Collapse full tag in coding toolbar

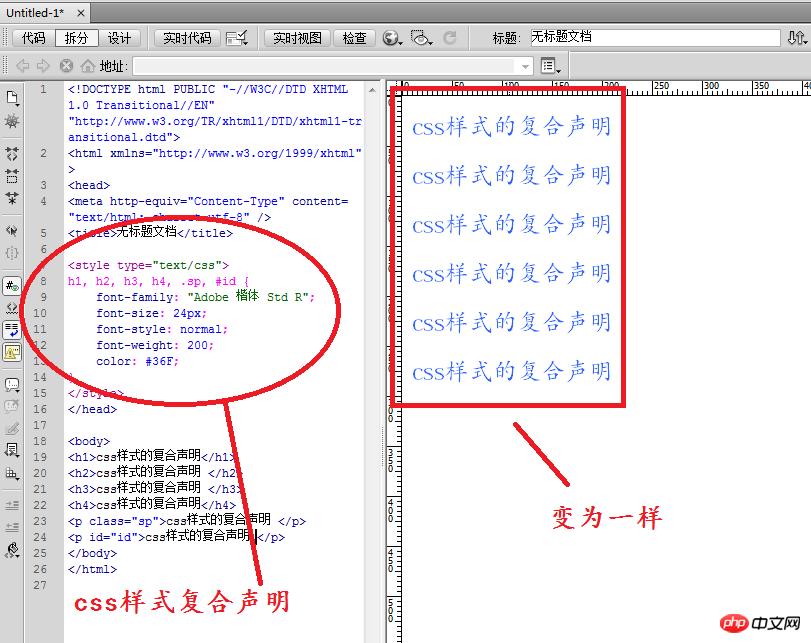click(x=12, y=154)
